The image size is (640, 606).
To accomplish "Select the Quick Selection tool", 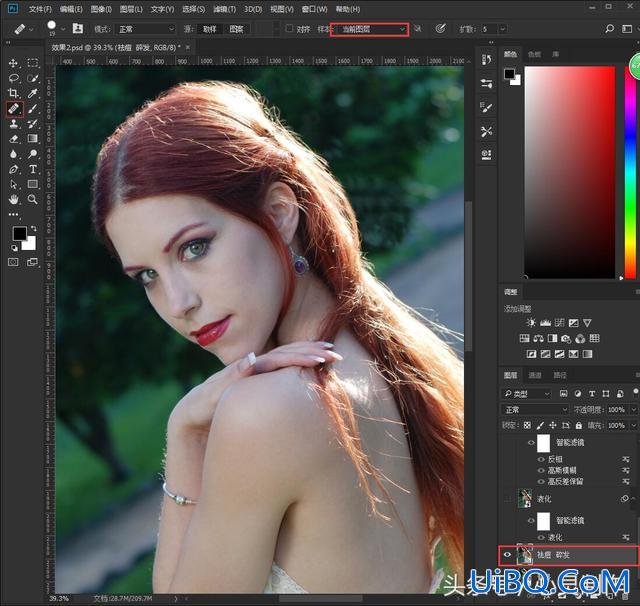I will click(33, 78).
